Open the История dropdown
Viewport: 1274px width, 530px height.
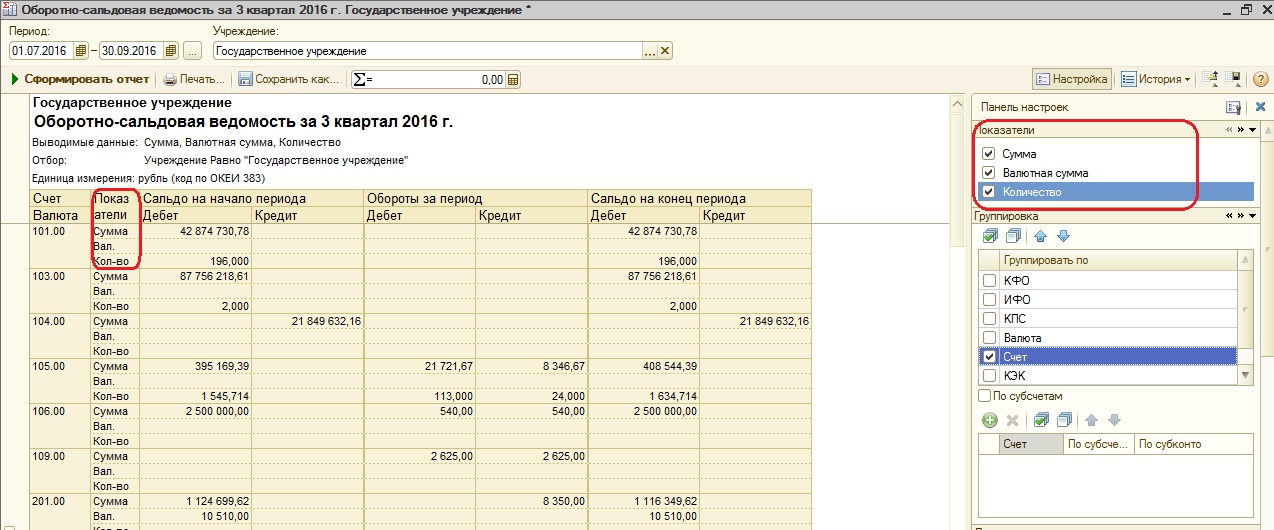click(x=1156, y=79)
